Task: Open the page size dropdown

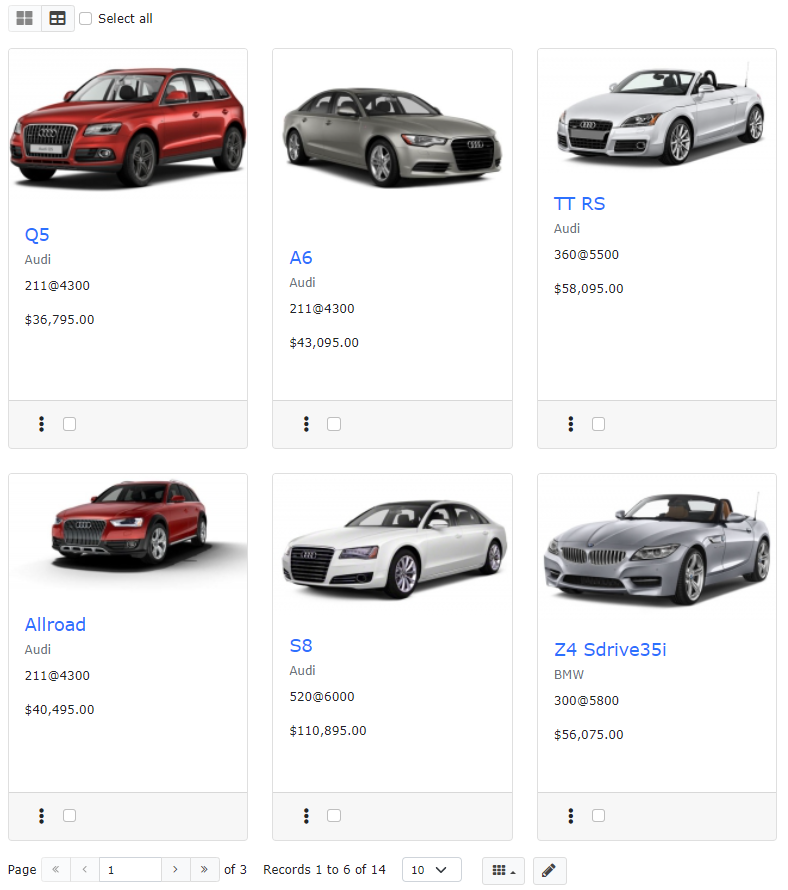Action: coord(431,870)
